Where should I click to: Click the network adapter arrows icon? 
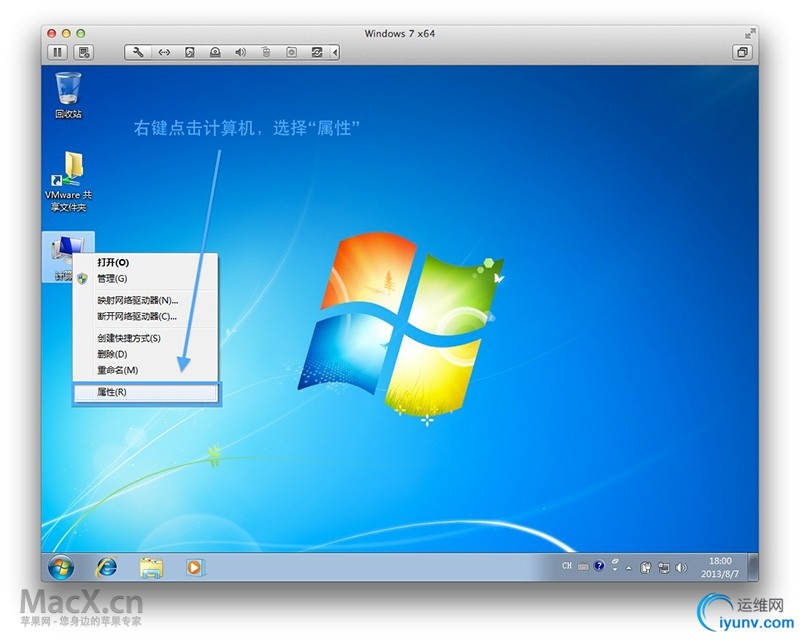[x=164, y=52]
